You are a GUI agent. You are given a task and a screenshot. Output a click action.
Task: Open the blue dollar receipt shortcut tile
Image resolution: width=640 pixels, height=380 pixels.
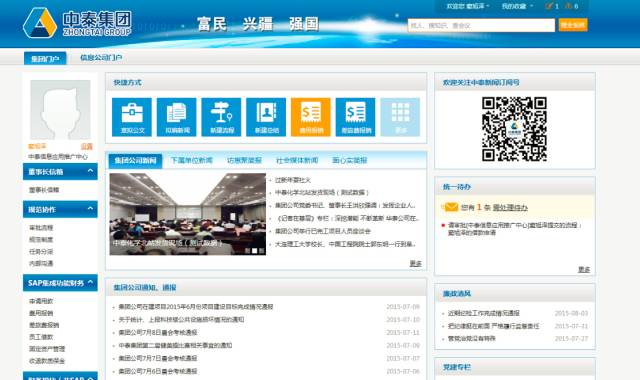coord(356,117)
